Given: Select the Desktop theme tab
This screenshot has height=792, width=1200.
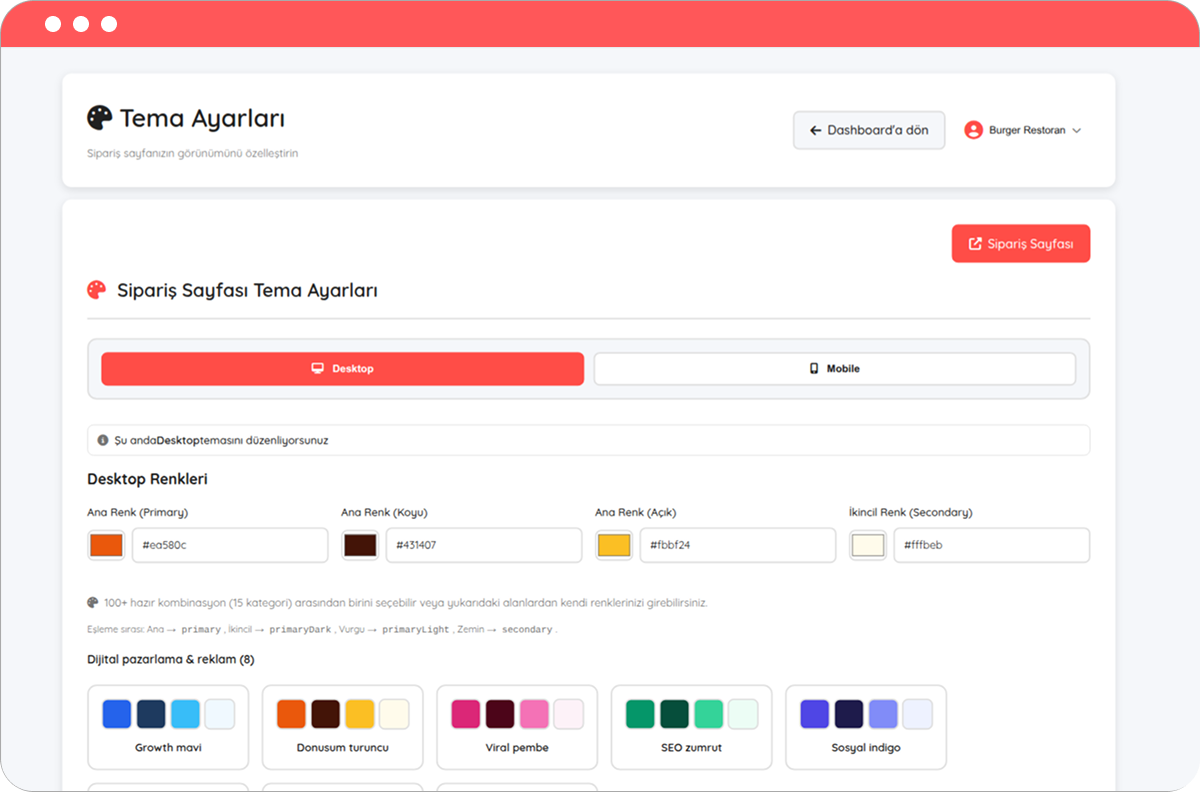Looking at the screenshot, I should click(x=342, y=369).
